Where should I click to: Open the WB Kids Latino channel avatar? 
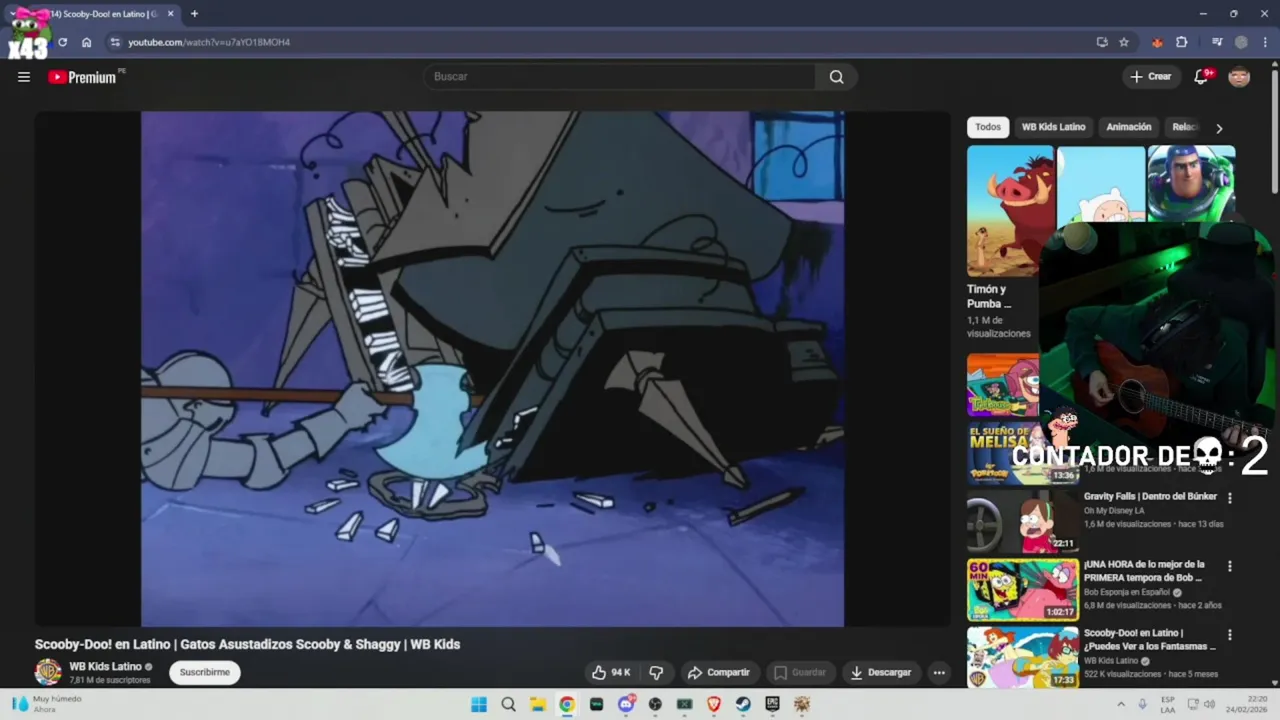coord(48,672)
